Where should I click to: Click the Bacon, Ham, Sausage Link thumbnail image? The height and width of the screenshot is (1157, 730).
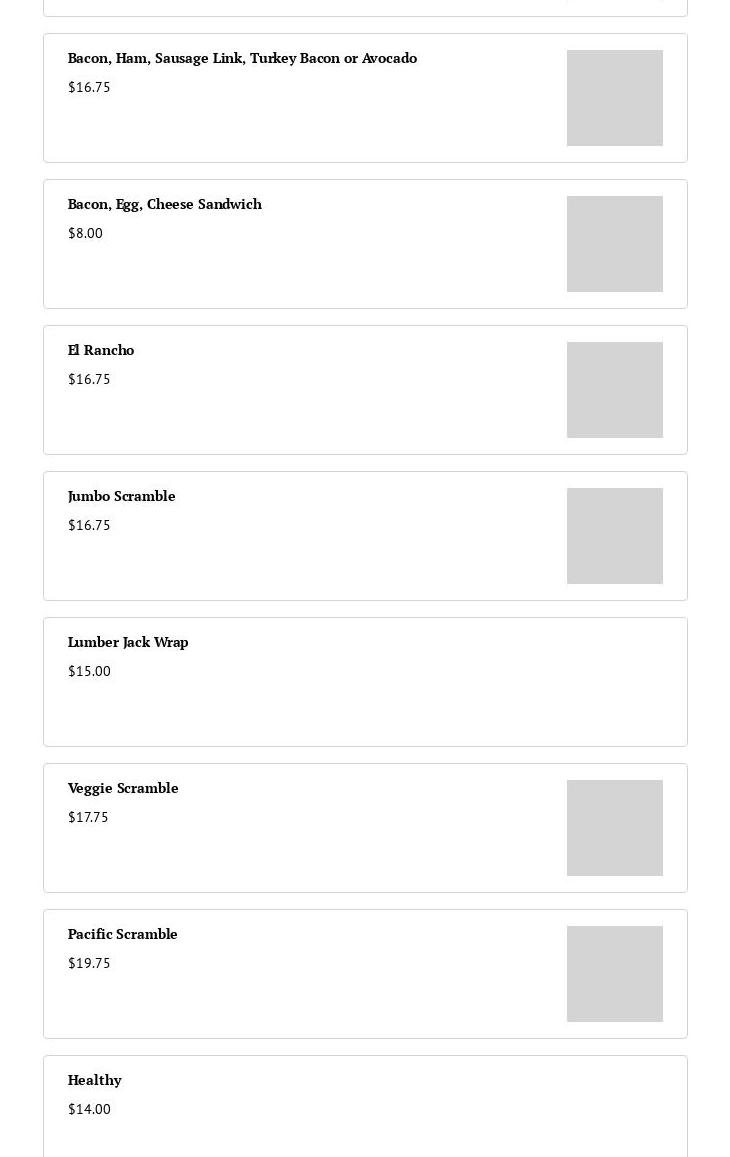pyautogui.click(x=614, y=98)
